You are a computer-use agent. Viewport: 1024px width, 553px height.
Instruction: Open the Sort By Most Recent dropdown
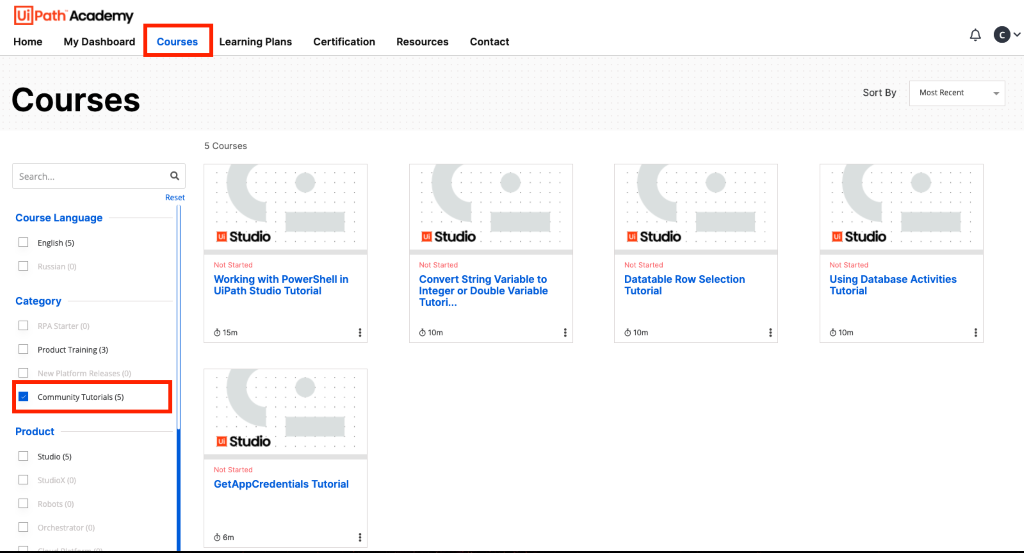coord(957,93)
